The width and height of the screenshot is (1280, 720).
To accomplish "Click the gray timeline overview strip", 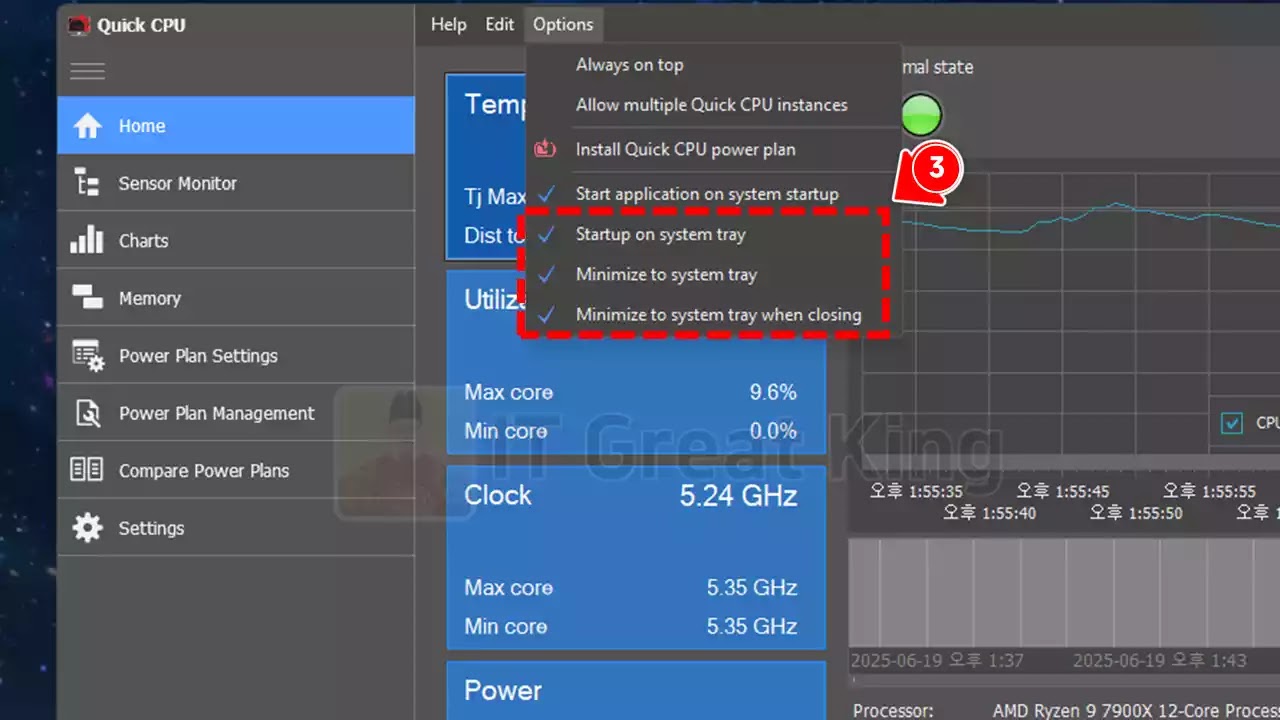I will (x=1064, y=592).
